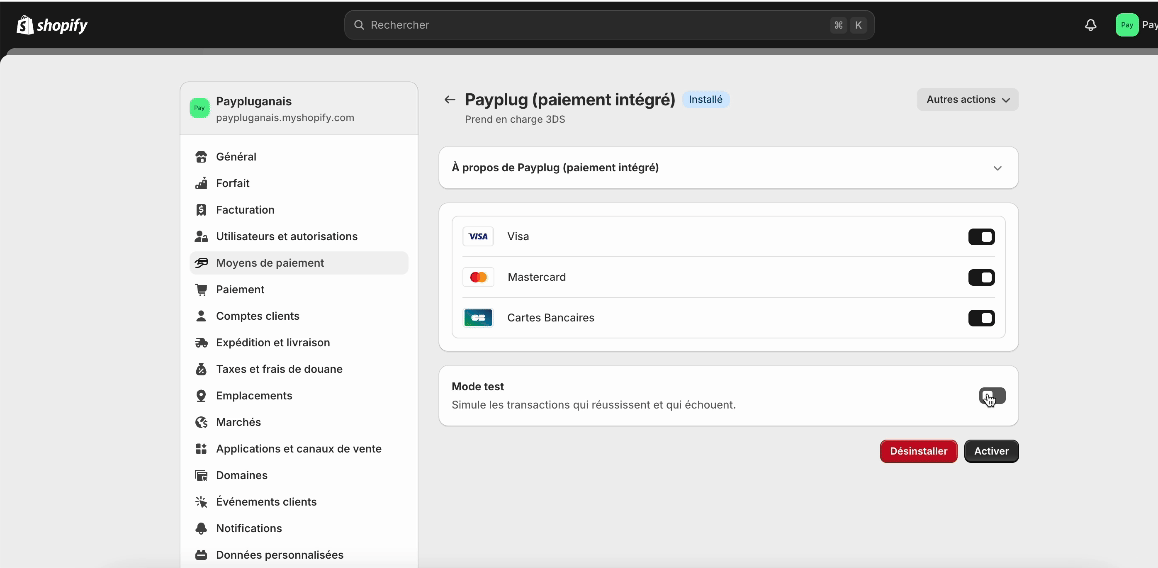Click the Facturation receipt icon

[201, 210]
